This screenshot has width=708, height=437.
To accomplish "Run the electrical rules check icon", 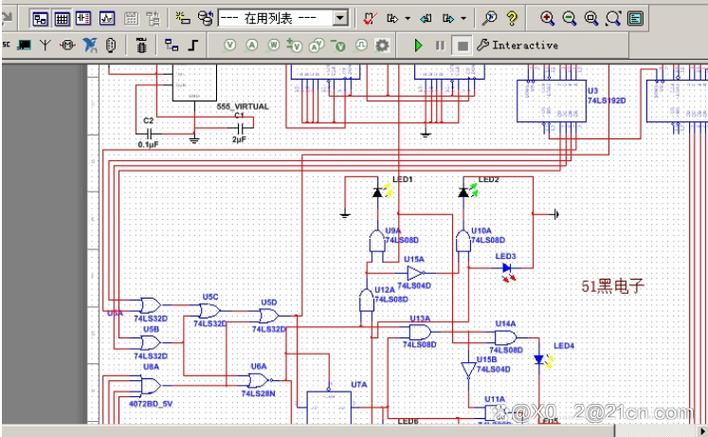I will pyautogui.click(x=369, y=18).
